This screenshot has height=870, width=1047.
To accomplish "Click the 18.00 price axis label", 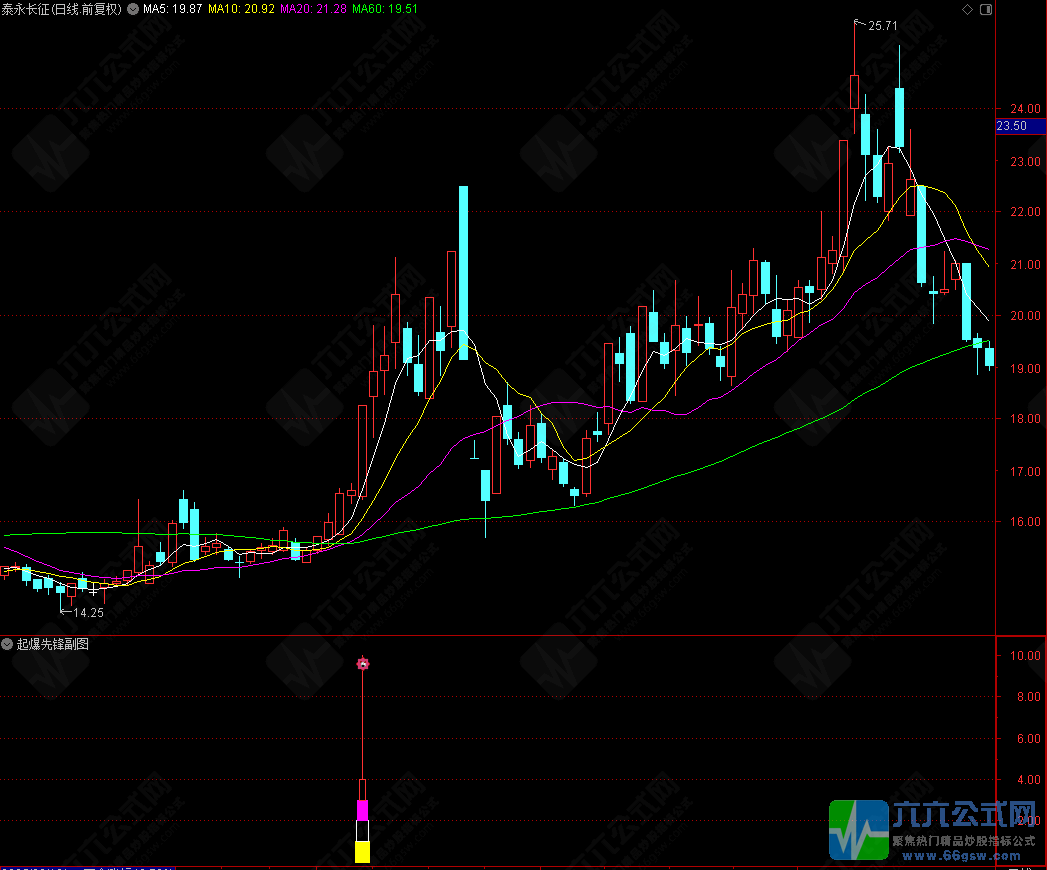I will (1025, 419).
